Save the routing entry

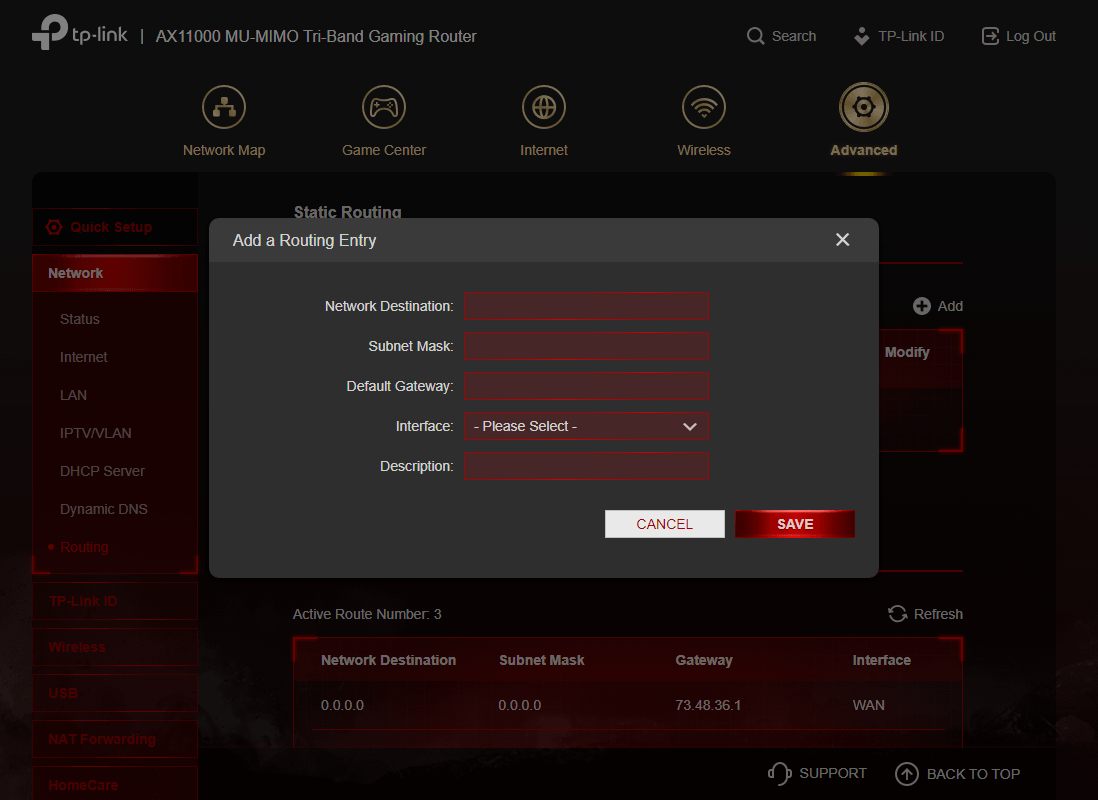click(x=795, y=524)
